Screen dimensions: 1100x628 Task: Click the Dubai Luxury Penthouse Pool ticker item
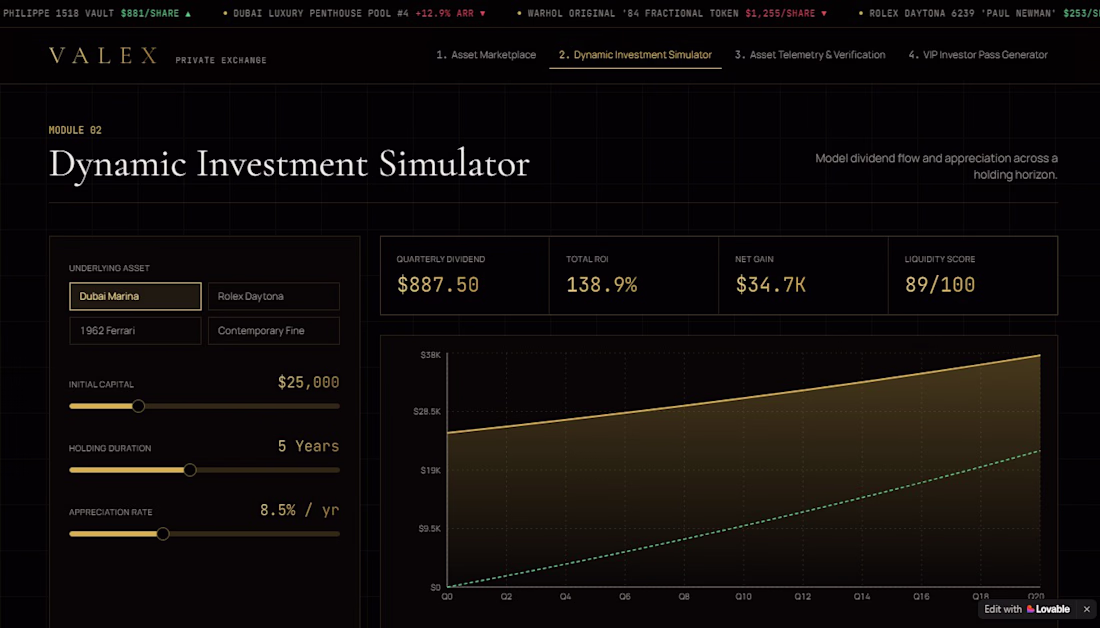pos(354,13)
